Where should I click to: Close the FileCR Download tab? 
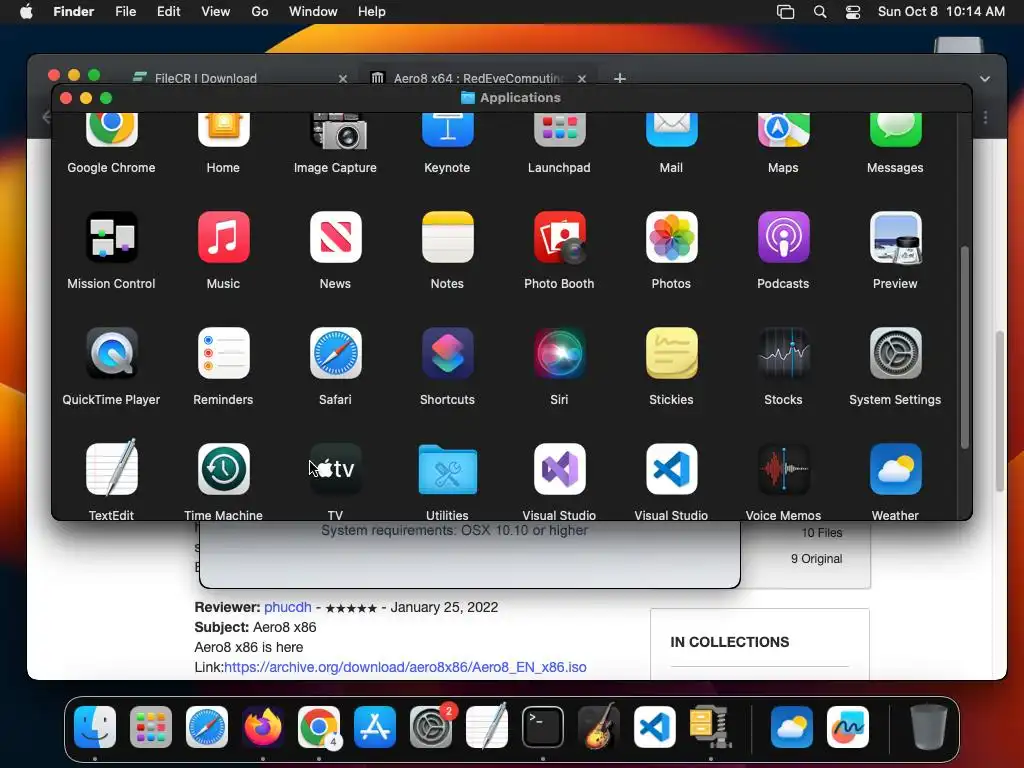(343, 78)
